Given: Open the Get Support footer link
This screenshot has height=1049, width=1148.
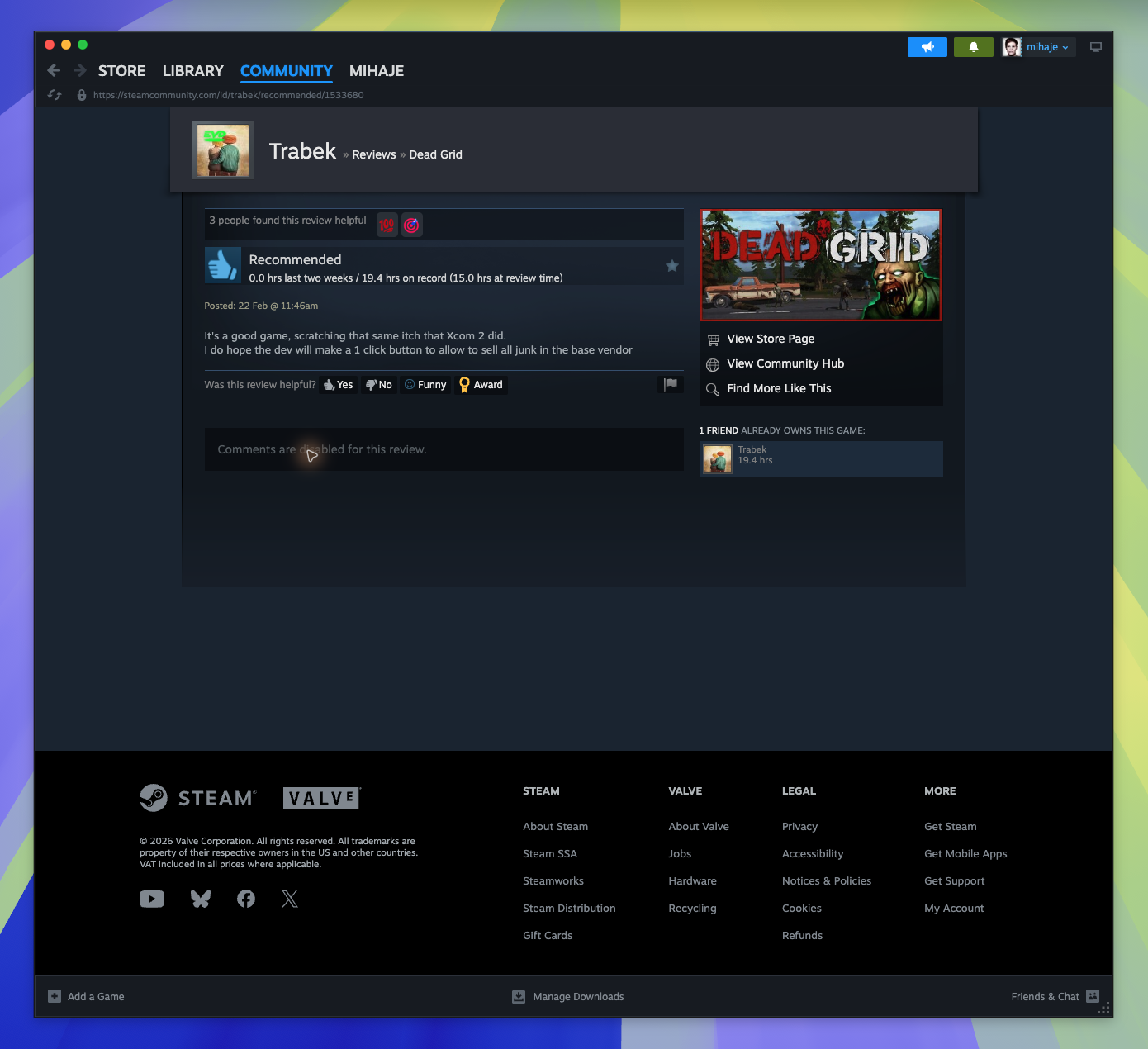Looking at the screenshot, I should (955, 880).
